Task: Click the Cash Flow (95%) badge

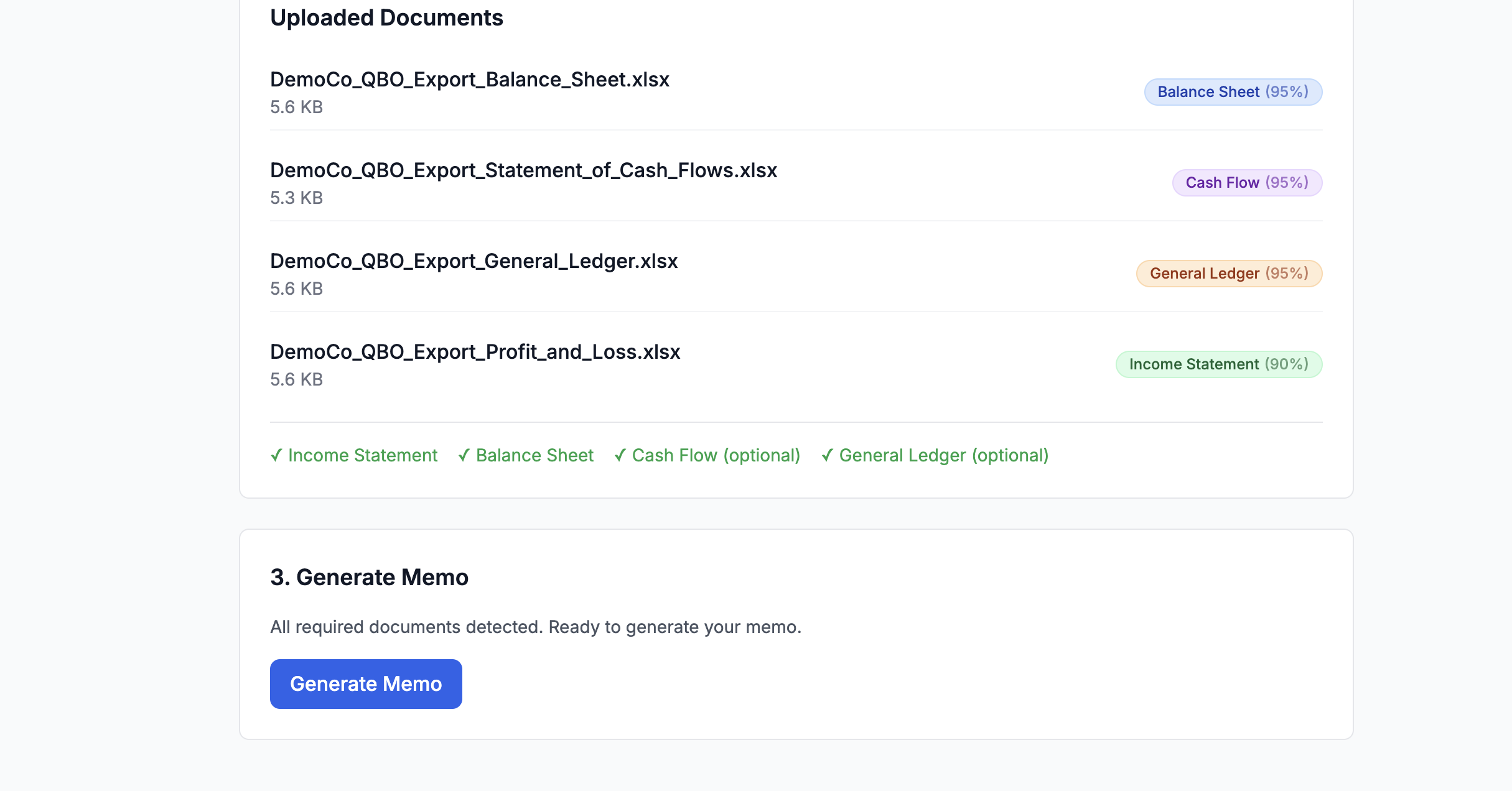Action: pos(1246,182)
